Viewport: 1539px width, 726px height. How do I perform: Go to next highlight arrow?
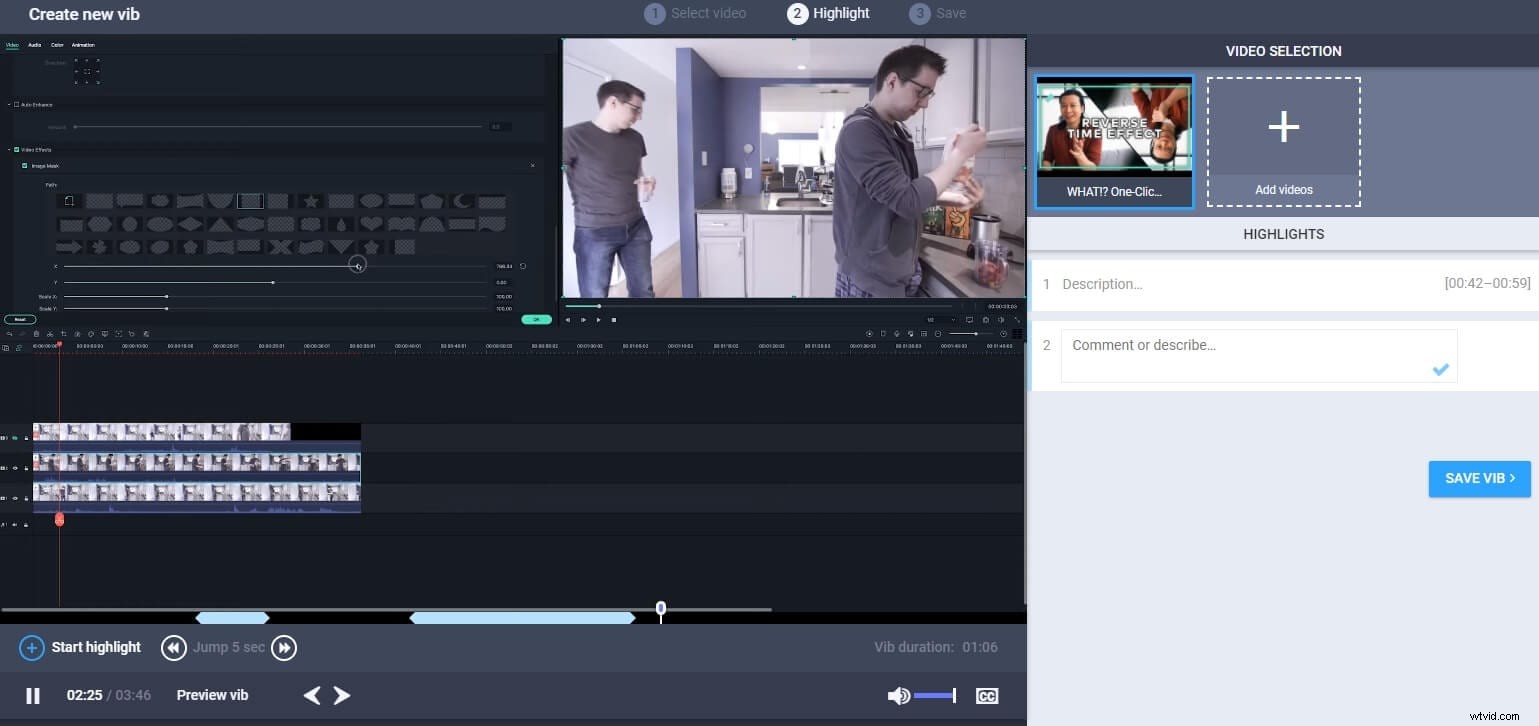point(342,695)
